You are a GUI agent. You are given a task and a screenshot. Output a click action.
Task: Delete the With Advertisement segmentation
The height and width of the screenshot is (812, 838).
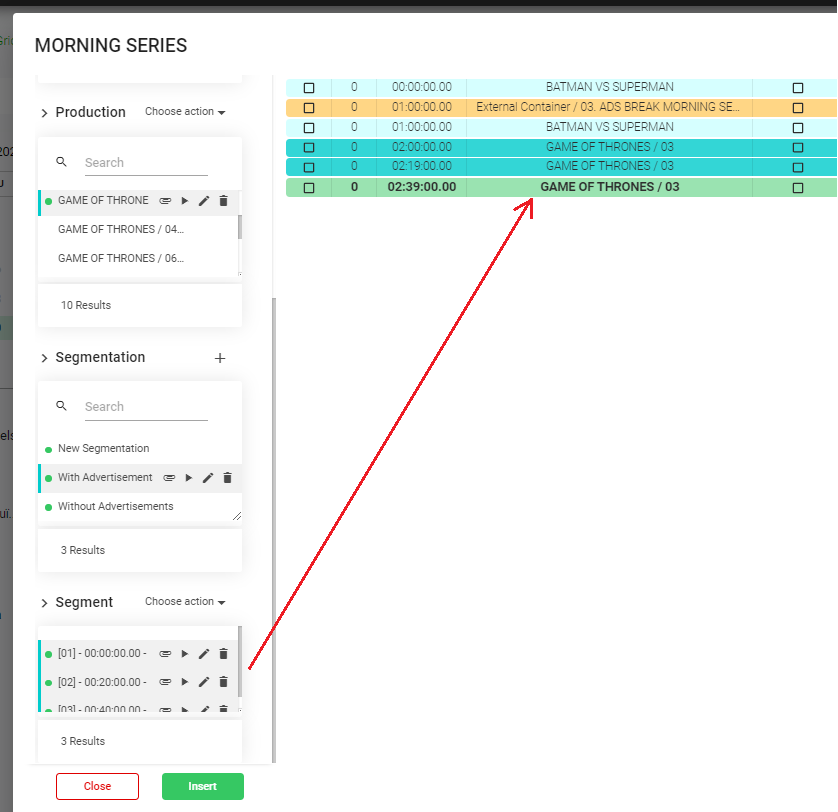click(227, 478)
